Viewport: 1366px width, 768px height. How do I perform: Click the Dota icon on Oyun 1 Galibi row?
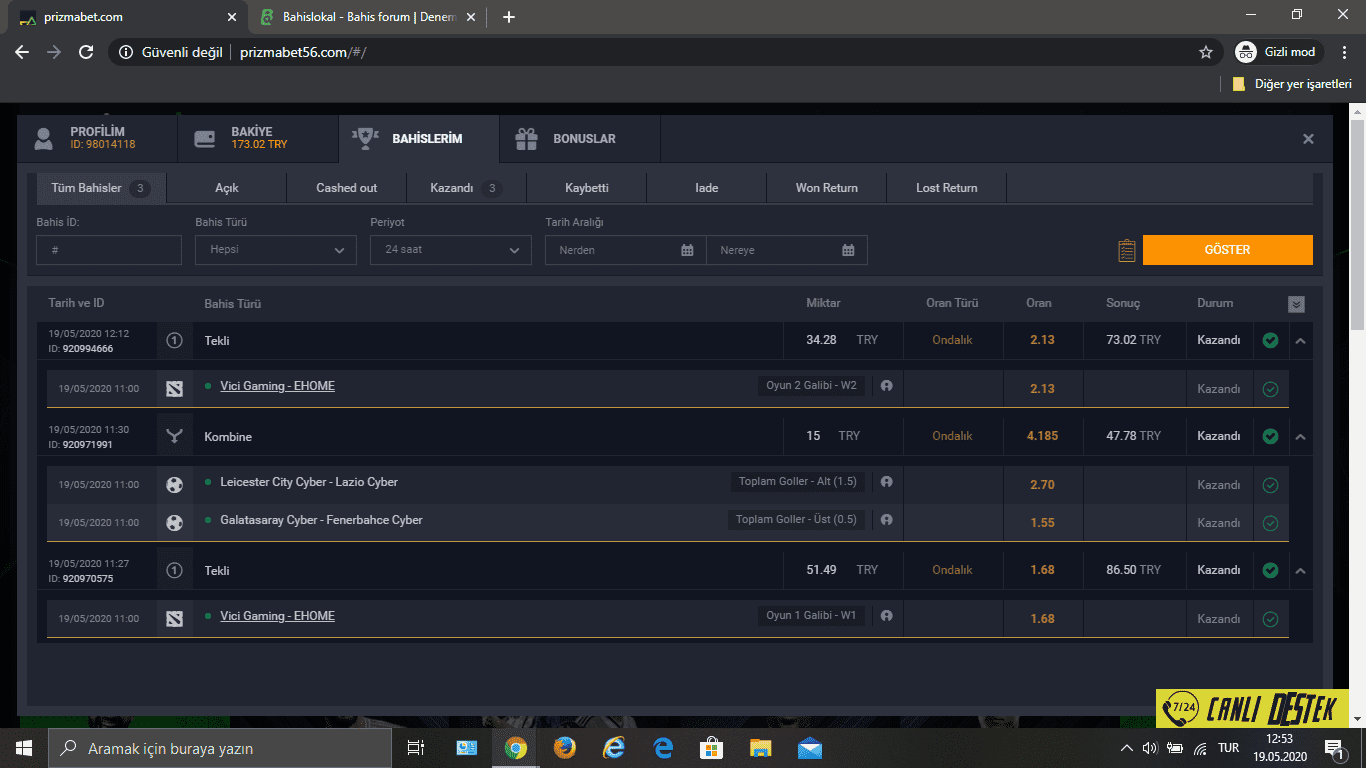[x=175, y=619]
